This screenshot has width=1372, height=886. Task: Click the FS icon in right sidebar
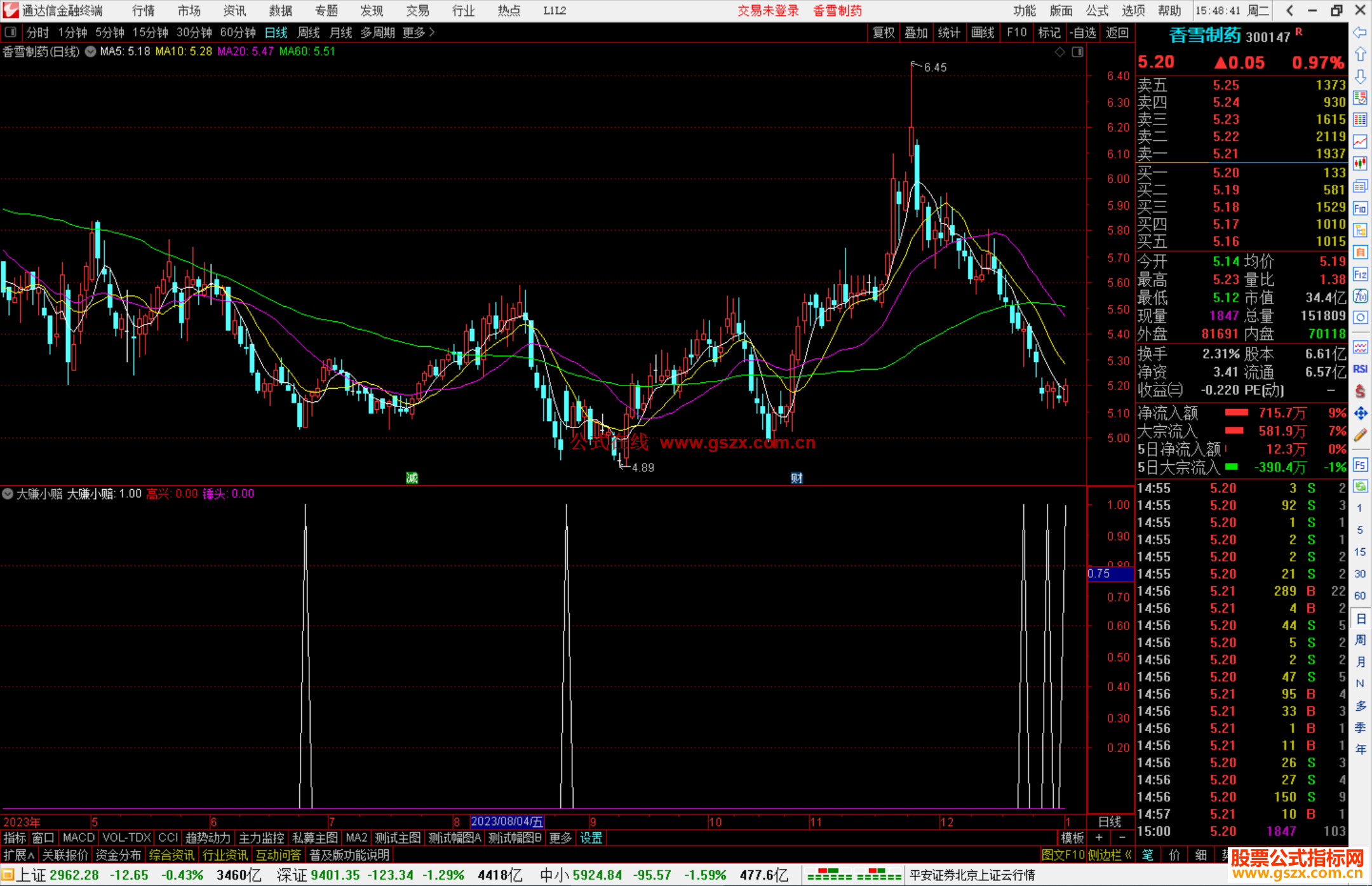click(1360, 465)
